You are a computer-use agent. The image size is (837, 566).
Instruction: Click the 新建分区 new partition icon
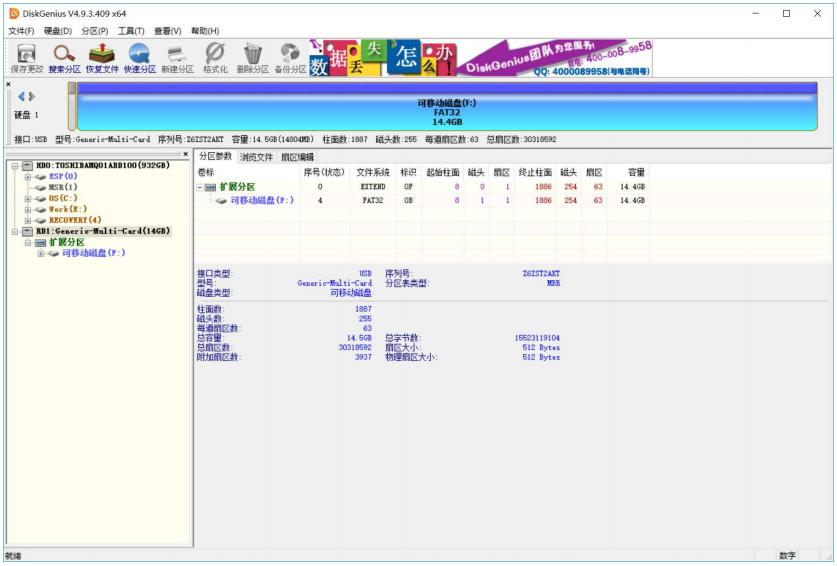point(177,58)
